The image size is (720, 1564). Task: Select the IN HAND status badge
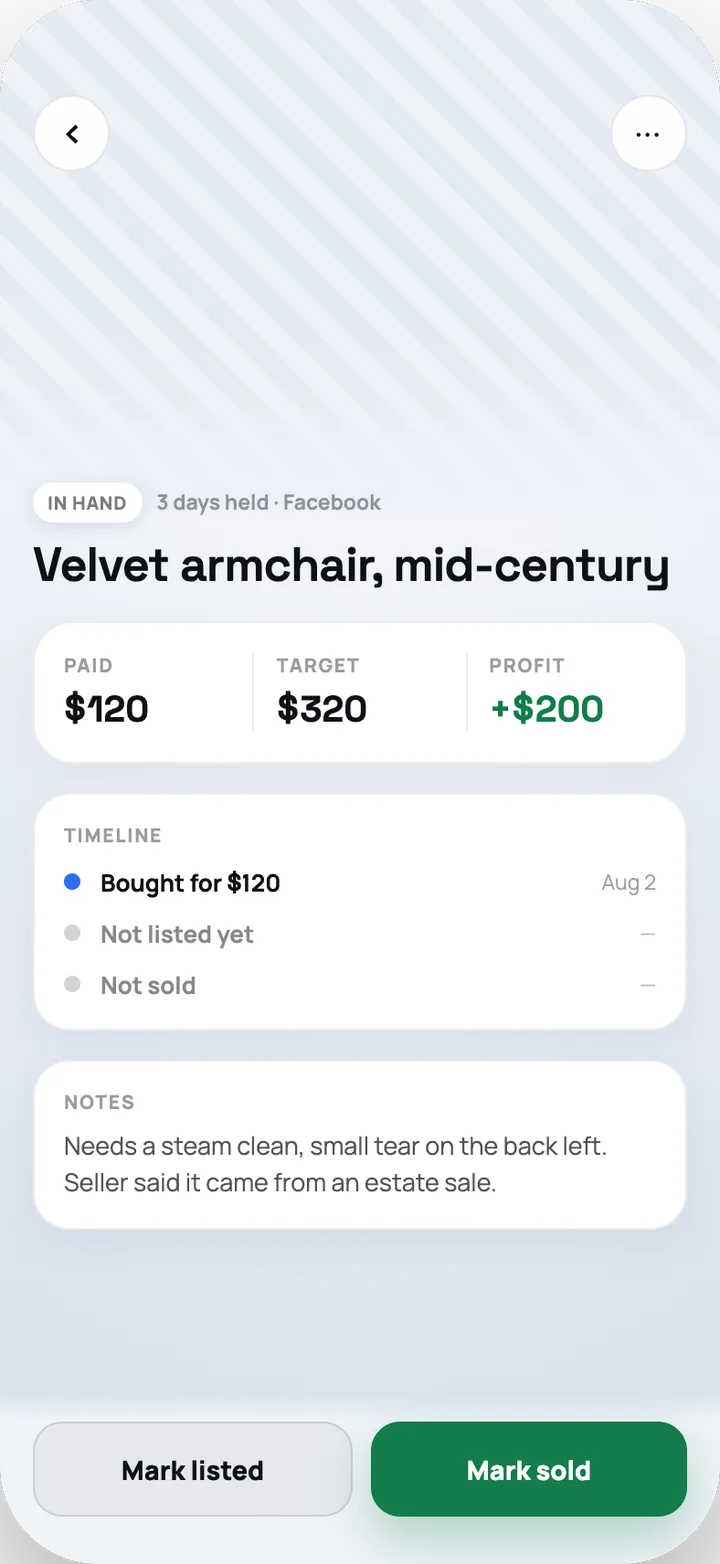click(87, 503)
